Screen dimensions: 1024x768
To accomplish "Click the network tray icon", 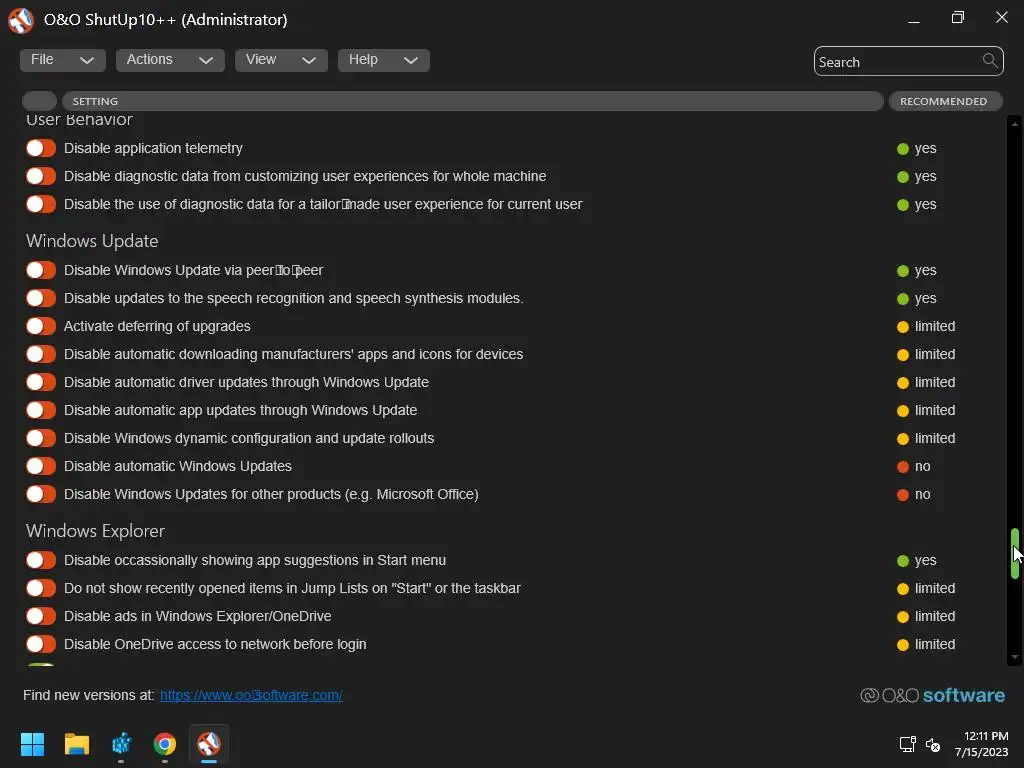I will (x=907, y=744).
